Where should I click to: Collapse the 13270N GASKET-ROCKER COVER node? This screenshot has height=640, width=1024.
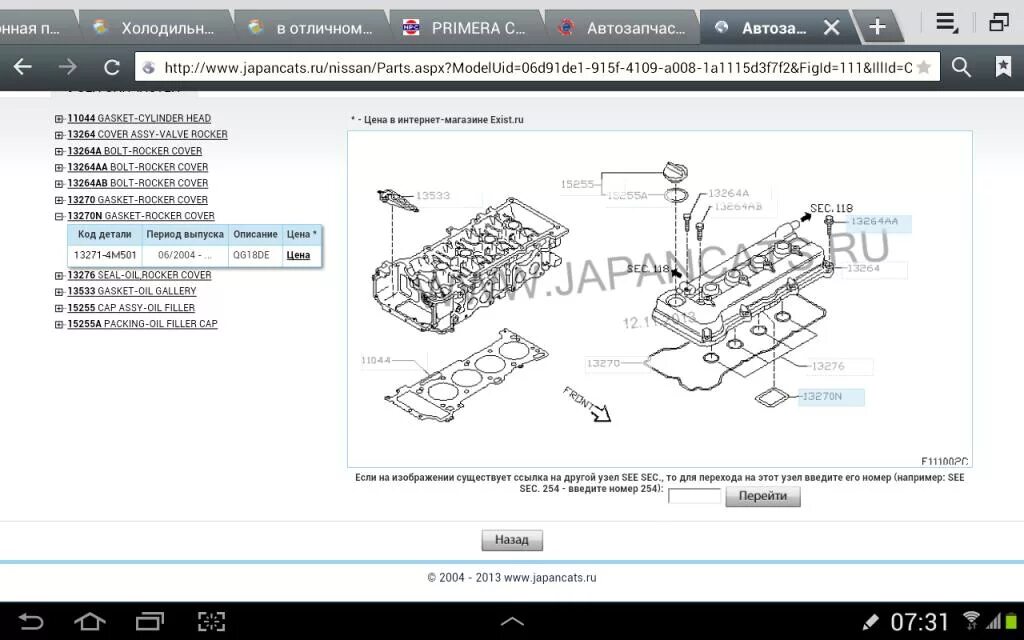(x=59, y=216)
